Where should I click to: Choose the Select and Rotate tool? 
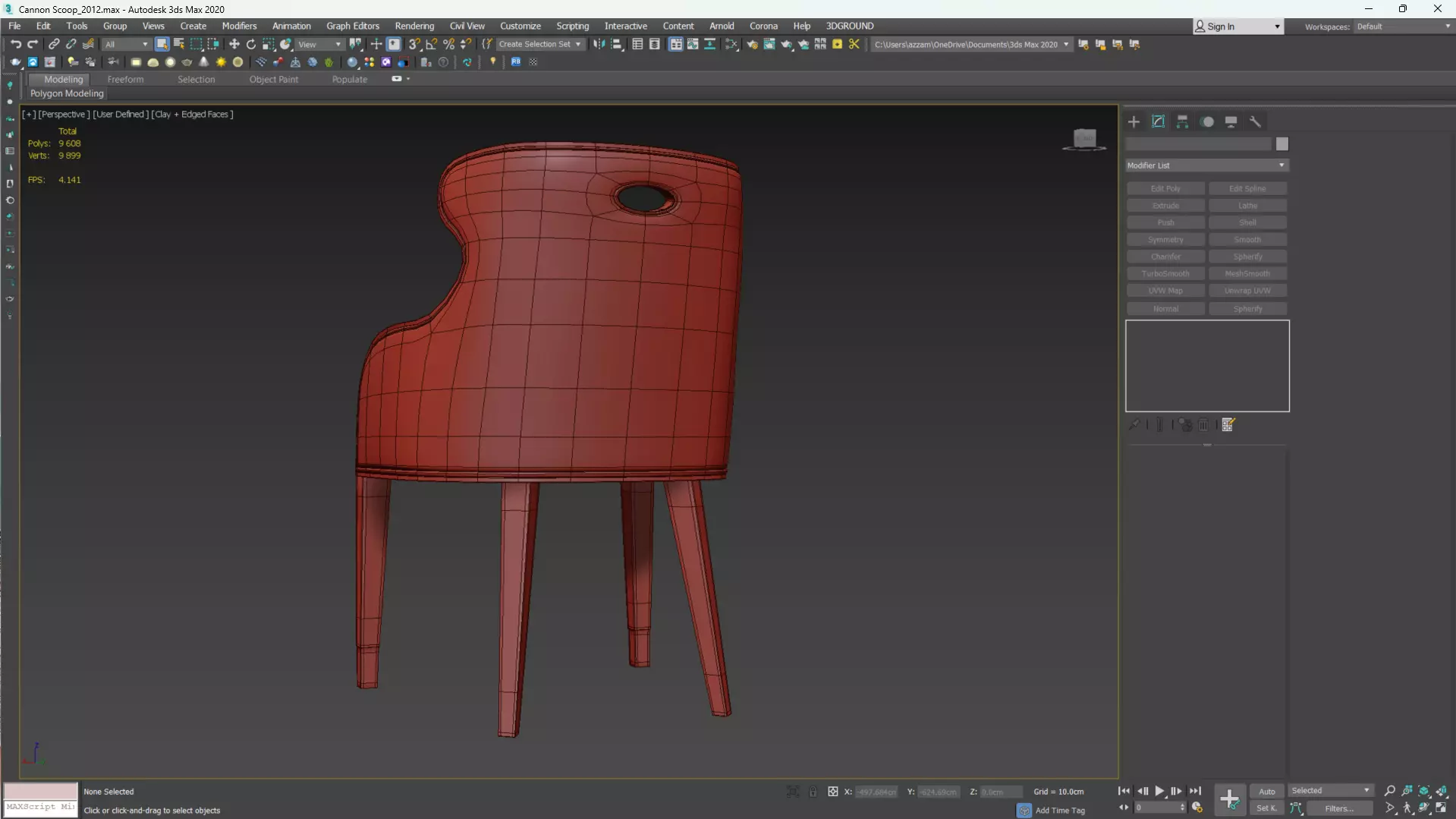251,45
